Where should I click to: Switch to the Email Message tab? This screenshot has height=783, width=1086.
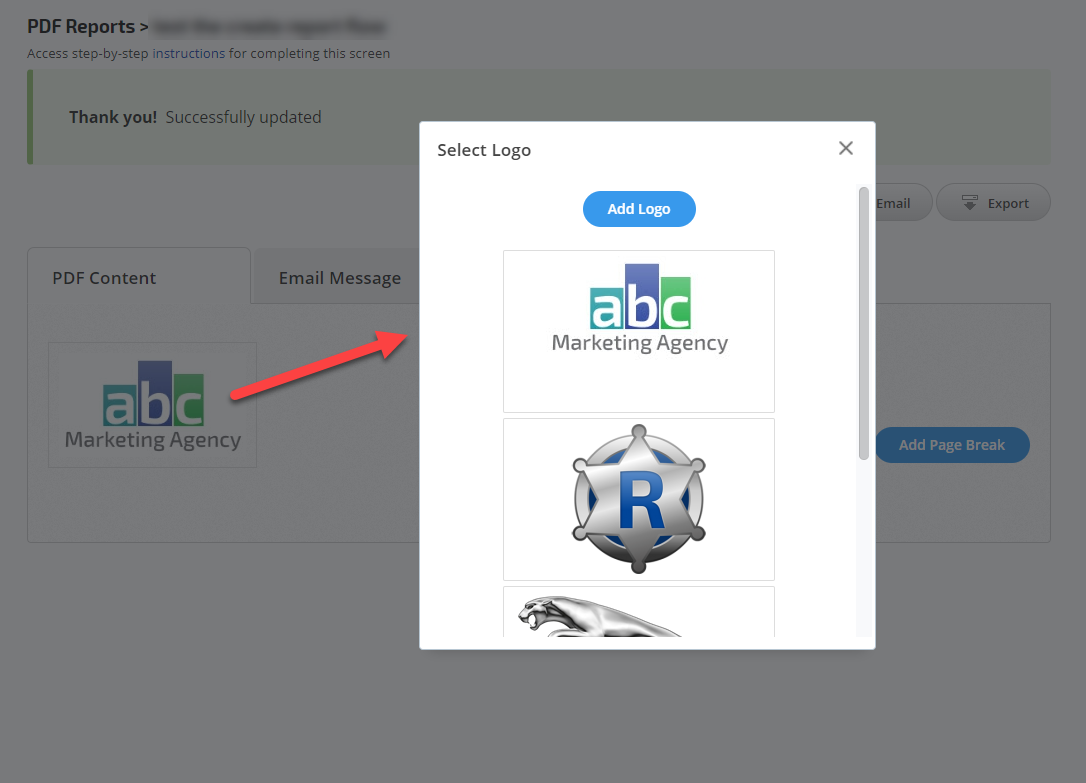click(x=339, y=278)
